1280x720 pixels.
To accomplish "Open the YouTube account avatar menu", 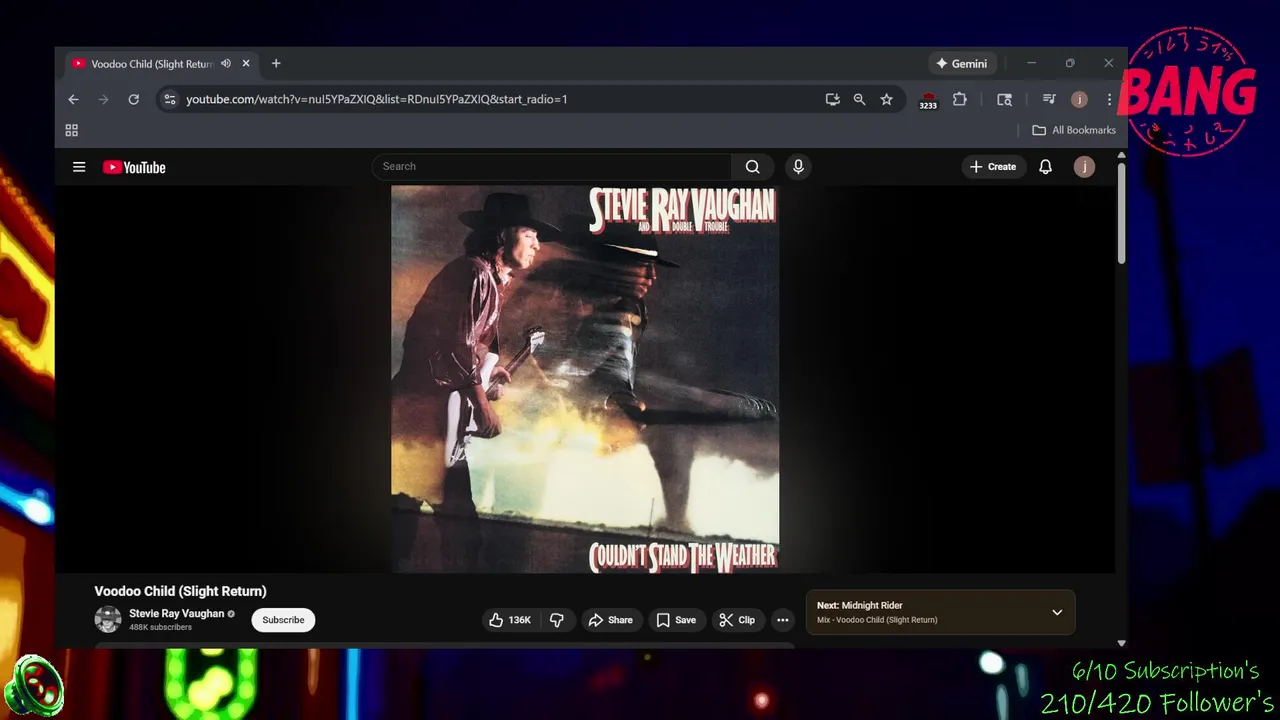I will (x=1084, y=167).
